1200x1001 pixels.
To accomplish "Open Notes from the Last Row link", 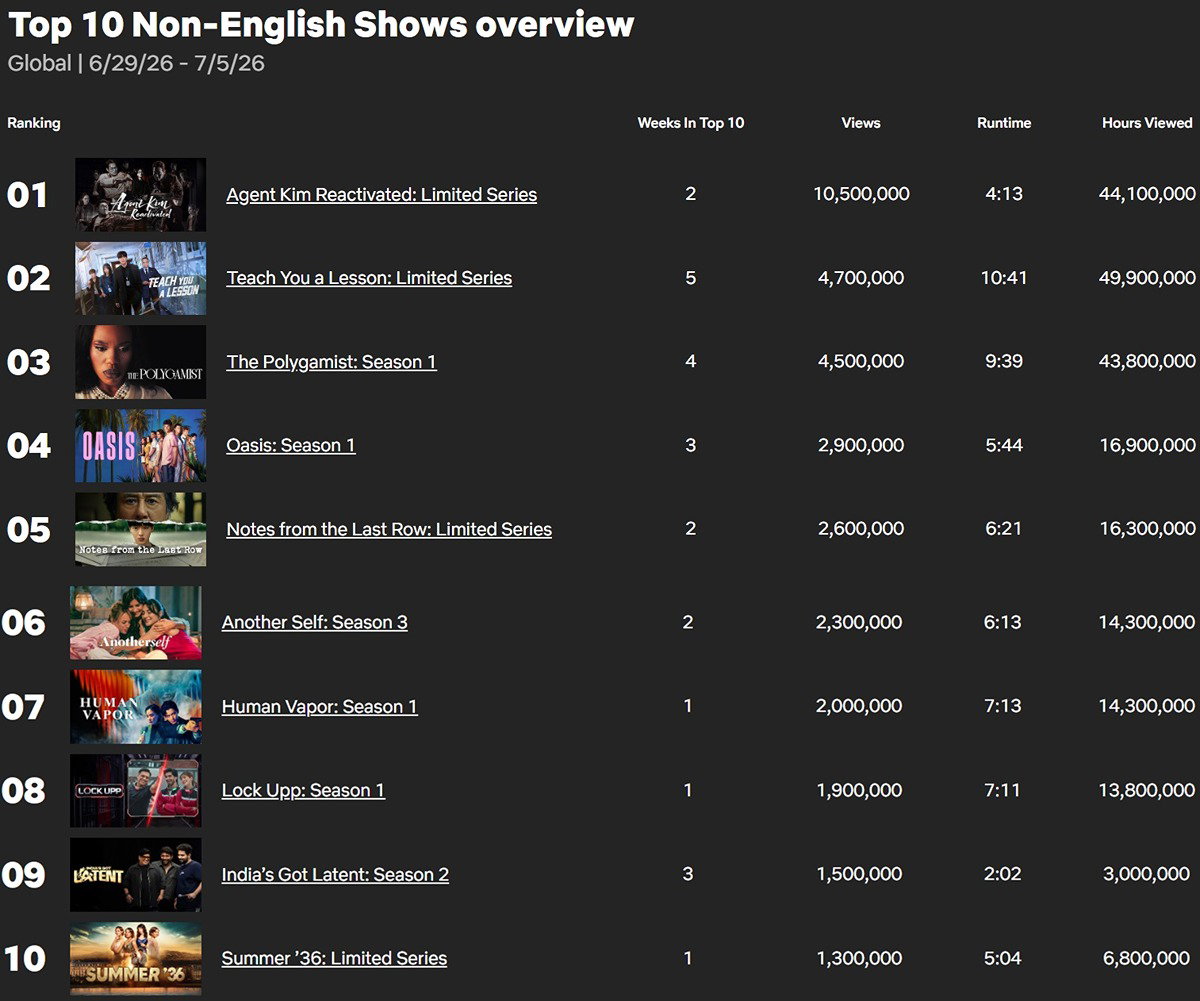I will (x=389, y=529).
